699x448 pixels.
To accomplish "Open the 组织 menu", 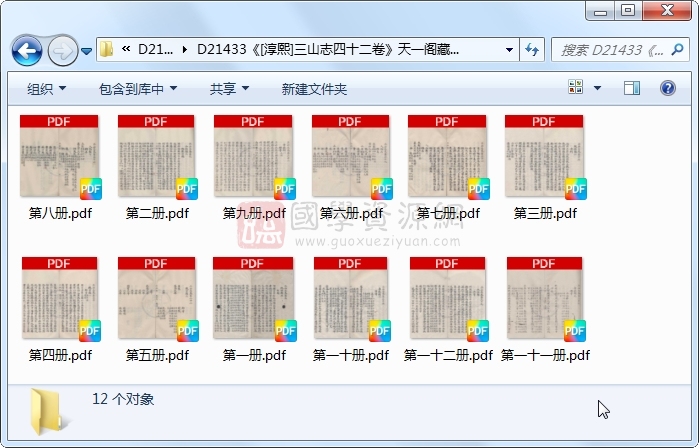I will coord(46,89).
